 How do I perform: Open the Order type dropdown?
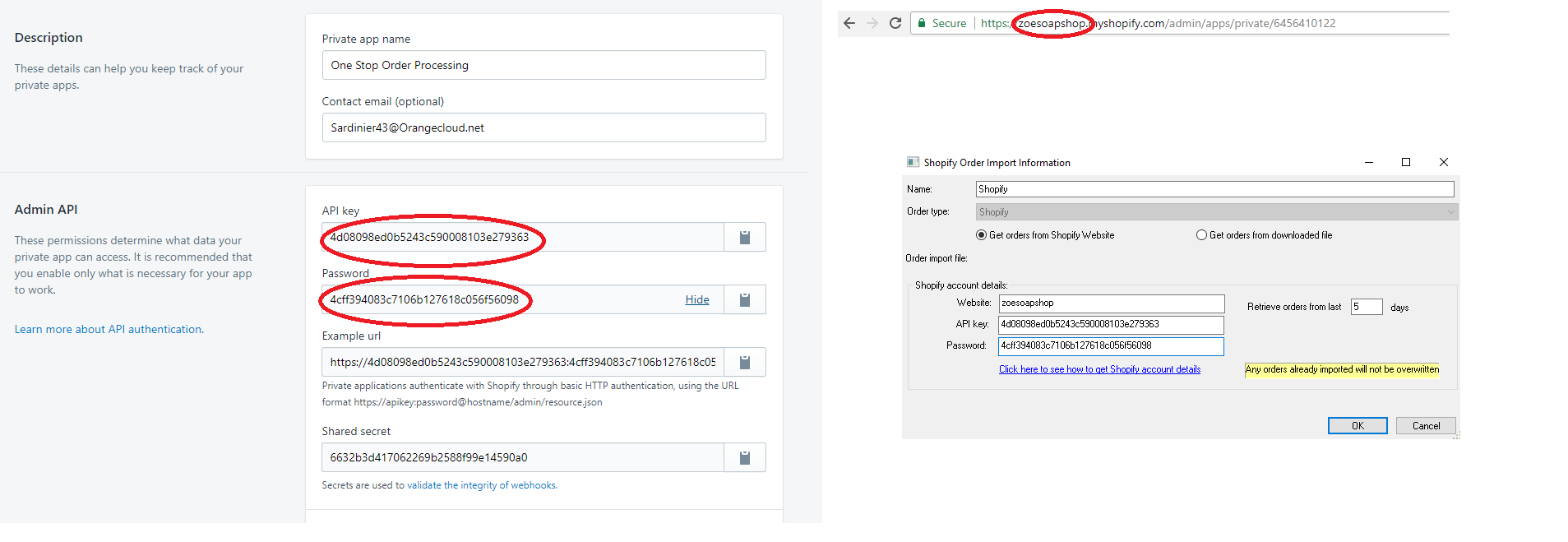pyautogui.click(x=1217, y=212)
